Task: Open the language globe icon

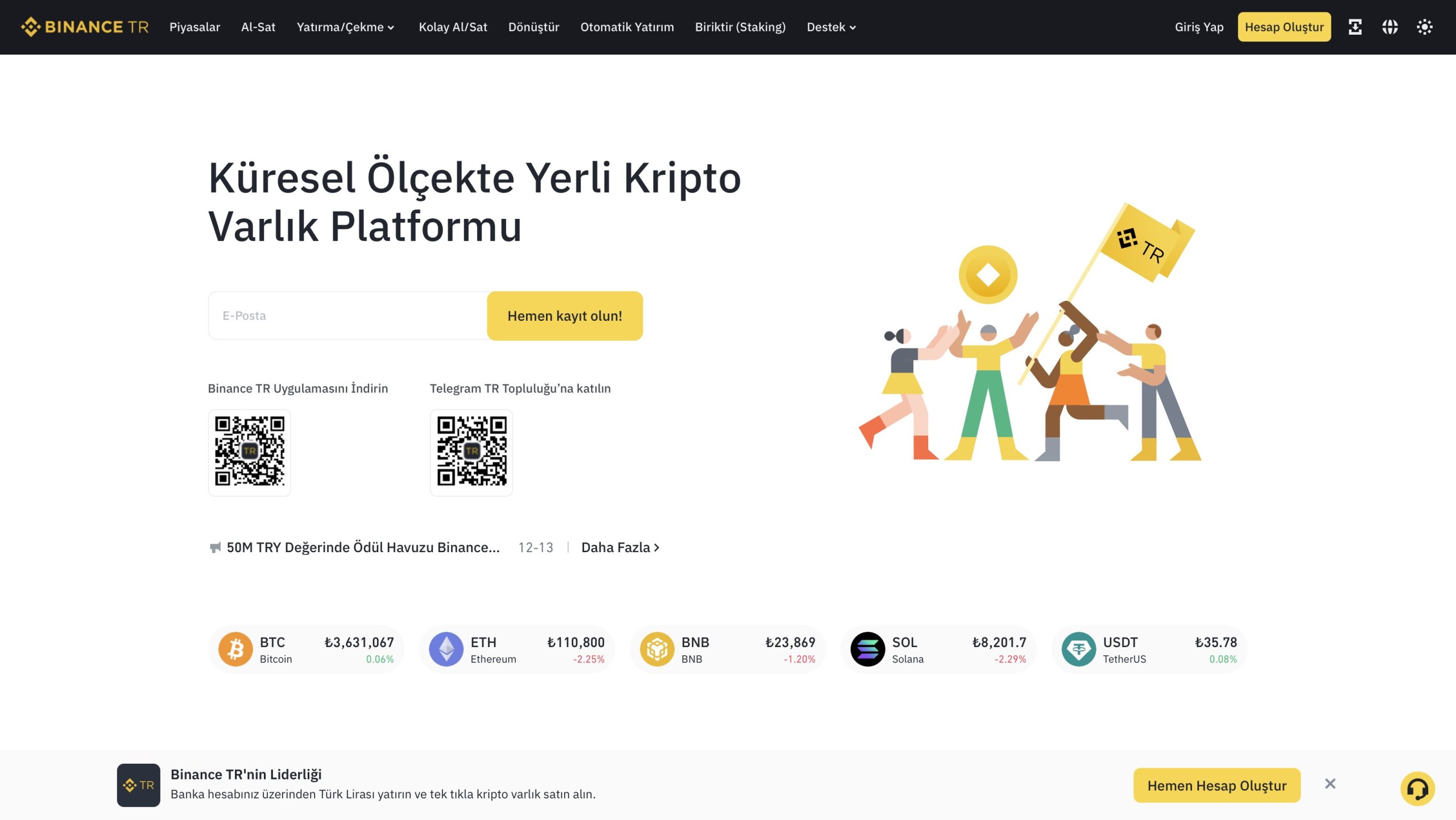Action: pos(1389,27)
